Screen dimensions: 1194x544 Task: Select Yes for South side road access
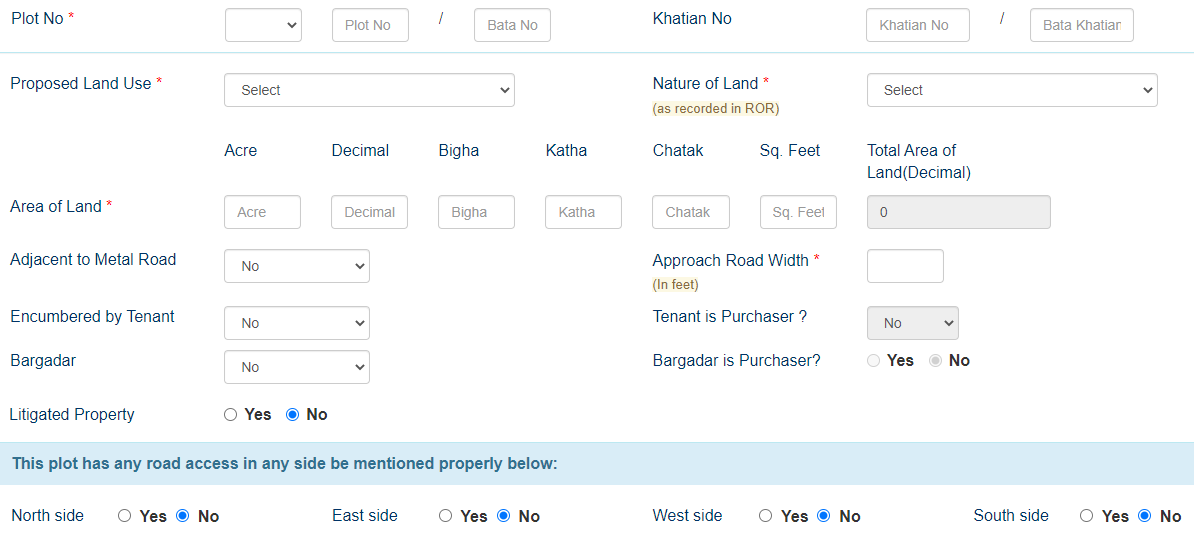(x=1087, y=516)
